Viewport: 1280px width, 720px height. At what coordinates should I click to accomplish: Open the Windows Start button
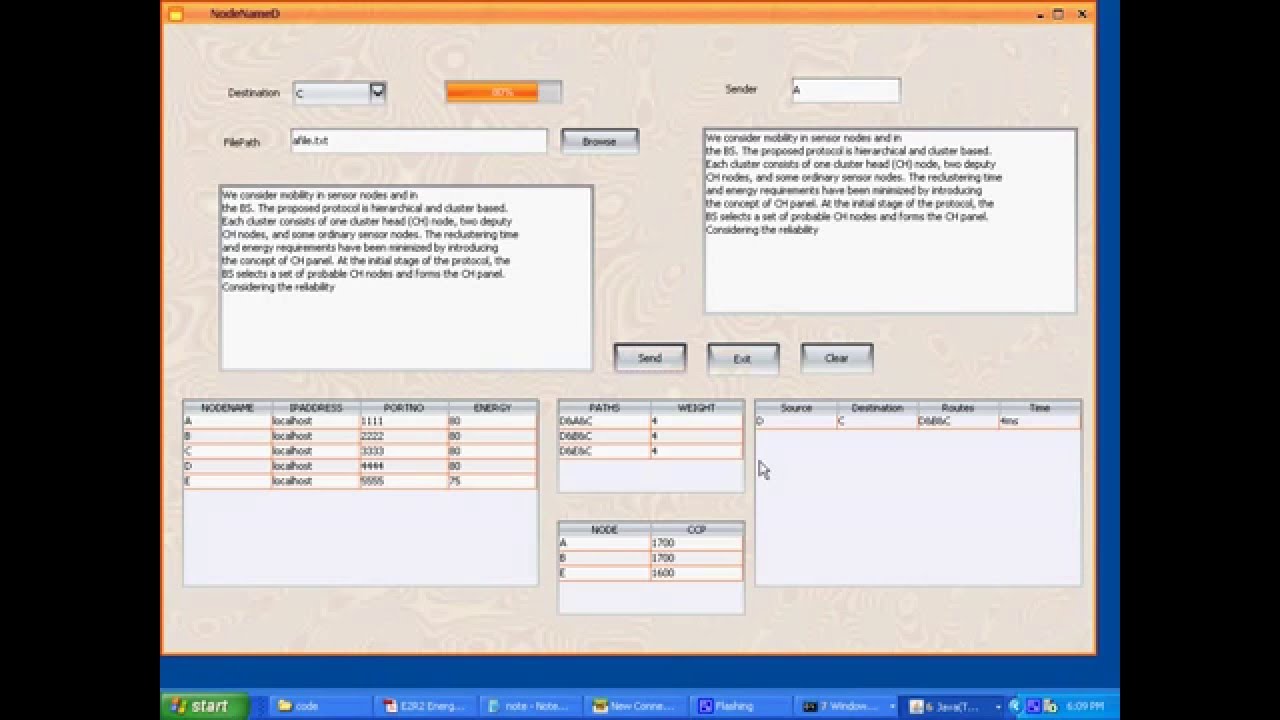pyautogui.click(x=204, y=705)
